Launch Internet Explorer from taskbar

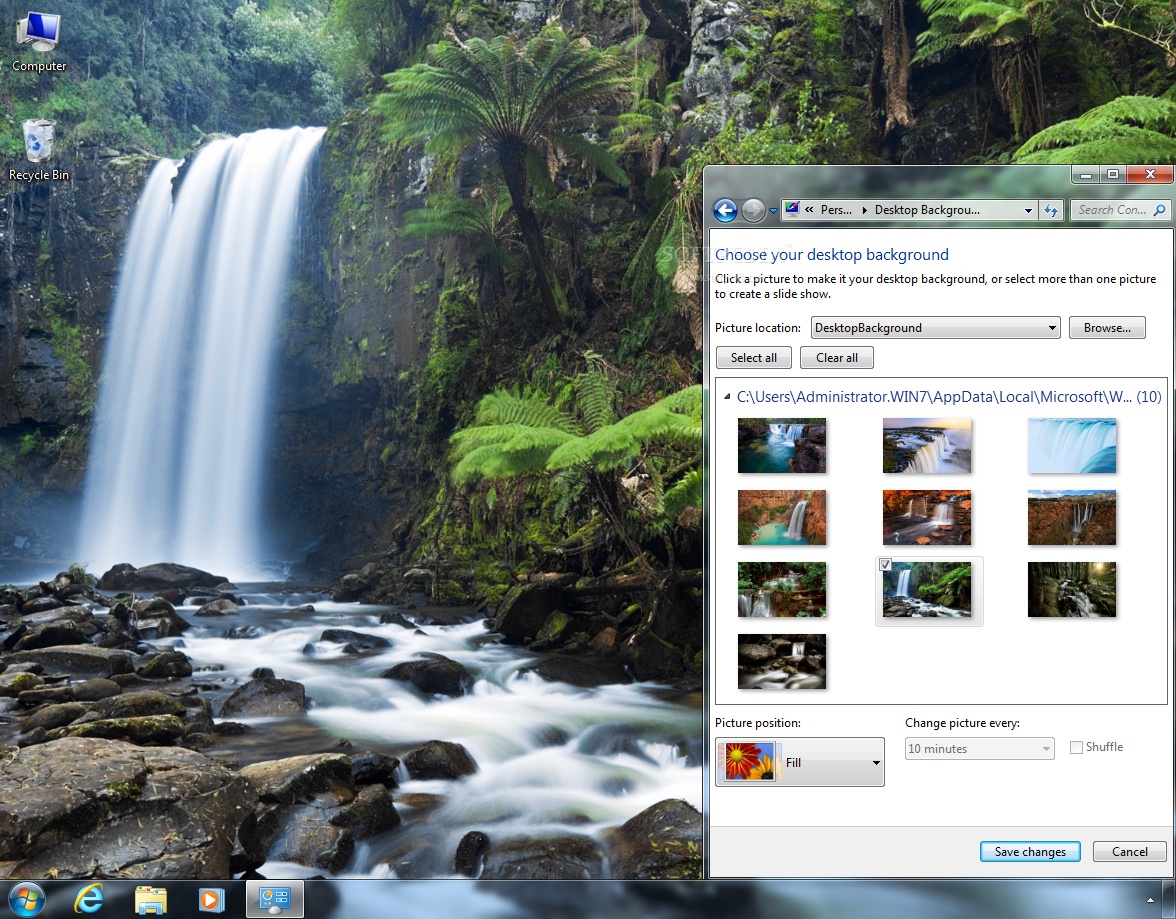tap(89, 899)
